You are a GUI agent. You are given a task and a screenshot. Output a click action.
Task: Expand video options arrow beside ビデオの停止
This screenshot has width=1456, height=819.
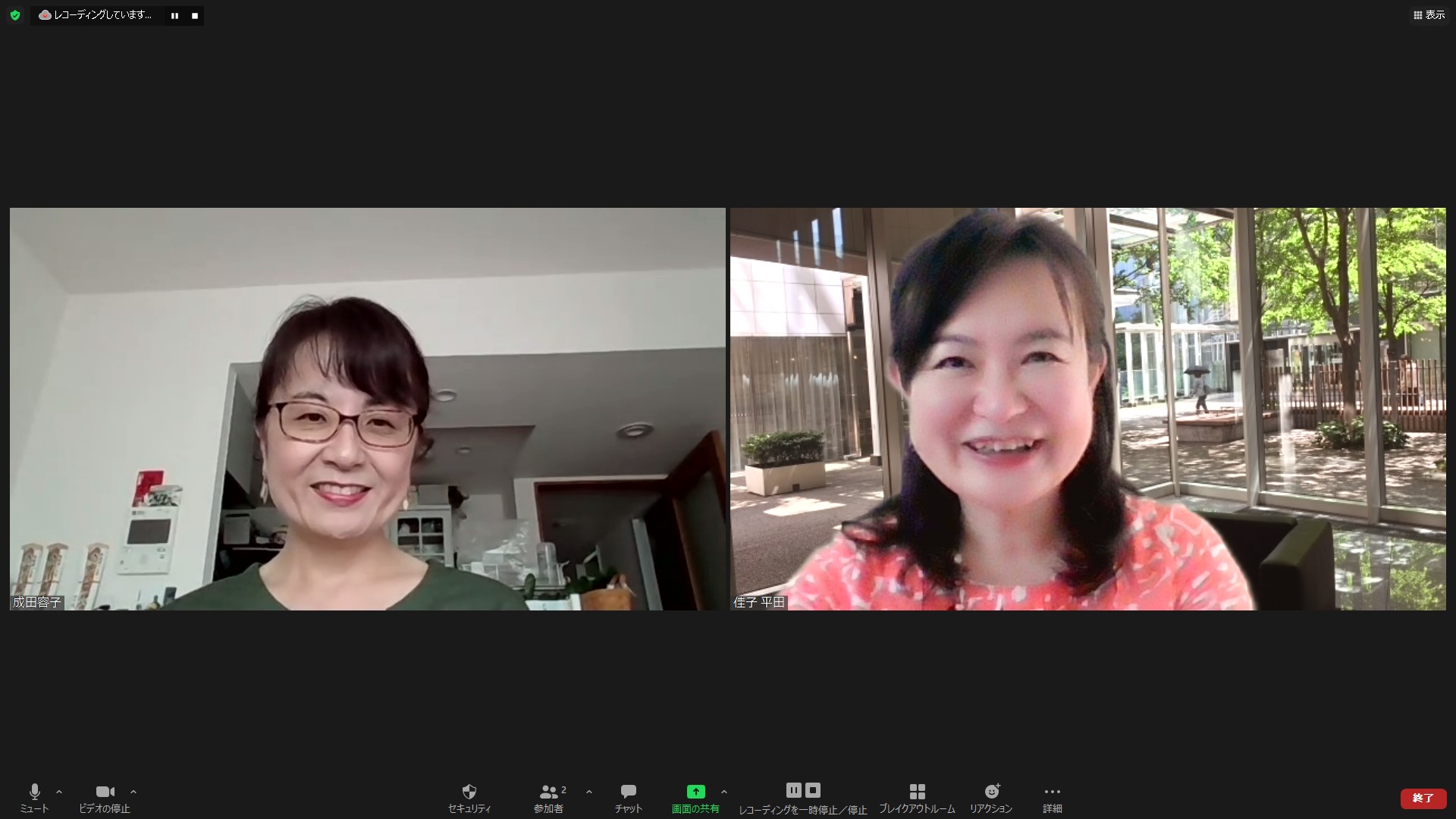tap(133, 792)
